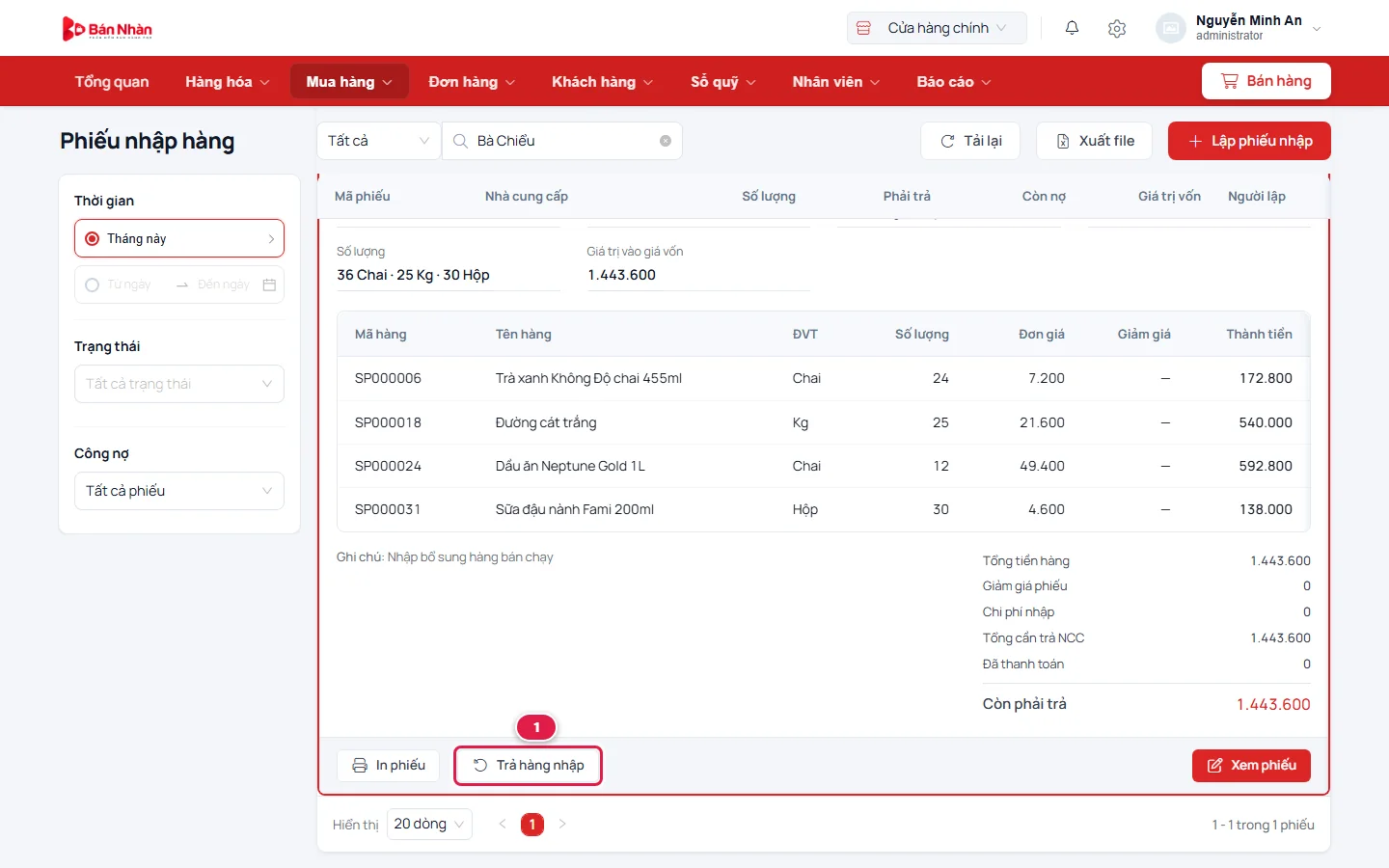Open the date range calendar icon

(269, 285)
